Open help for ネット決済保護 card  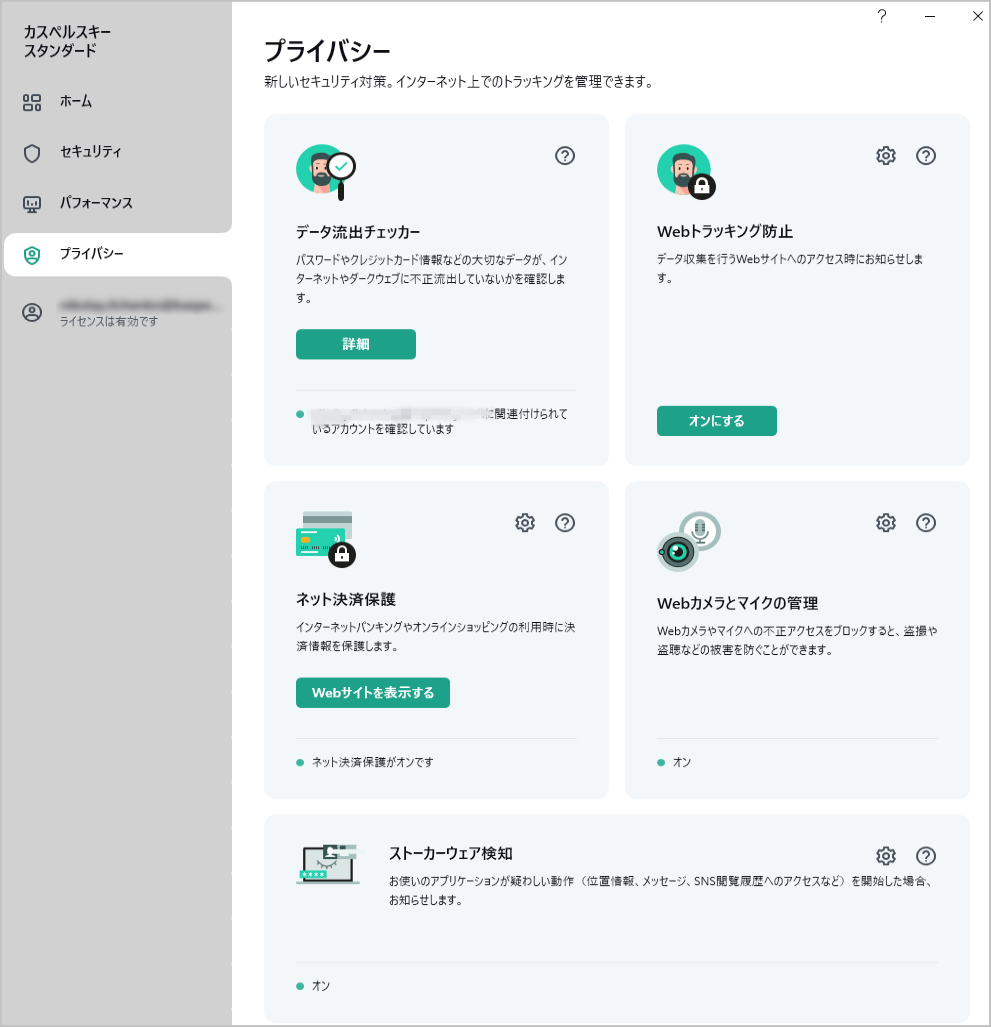click(x=565, y=523)
